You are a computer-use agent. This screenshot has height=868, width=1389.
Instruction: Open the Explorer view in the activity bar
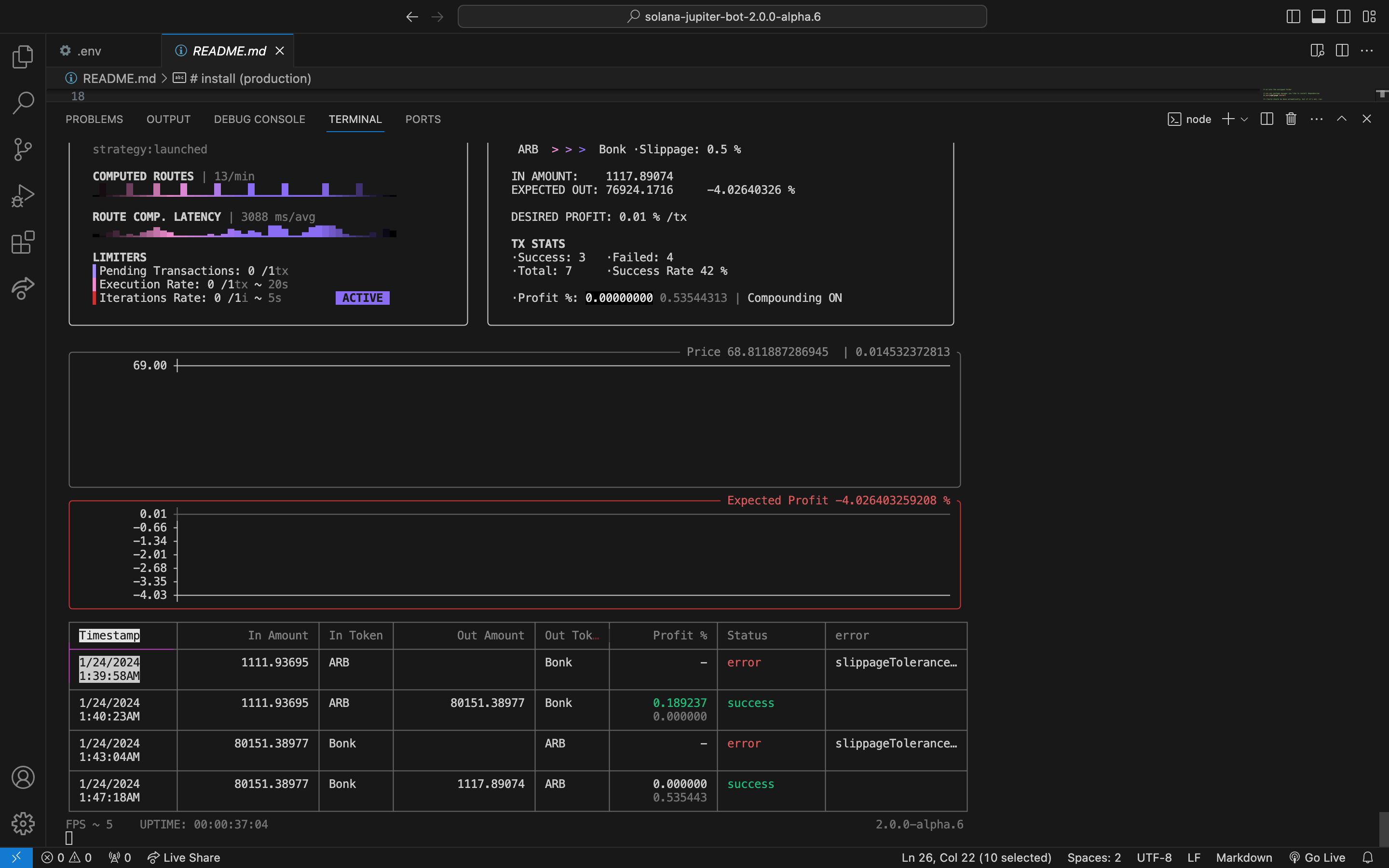22,56
